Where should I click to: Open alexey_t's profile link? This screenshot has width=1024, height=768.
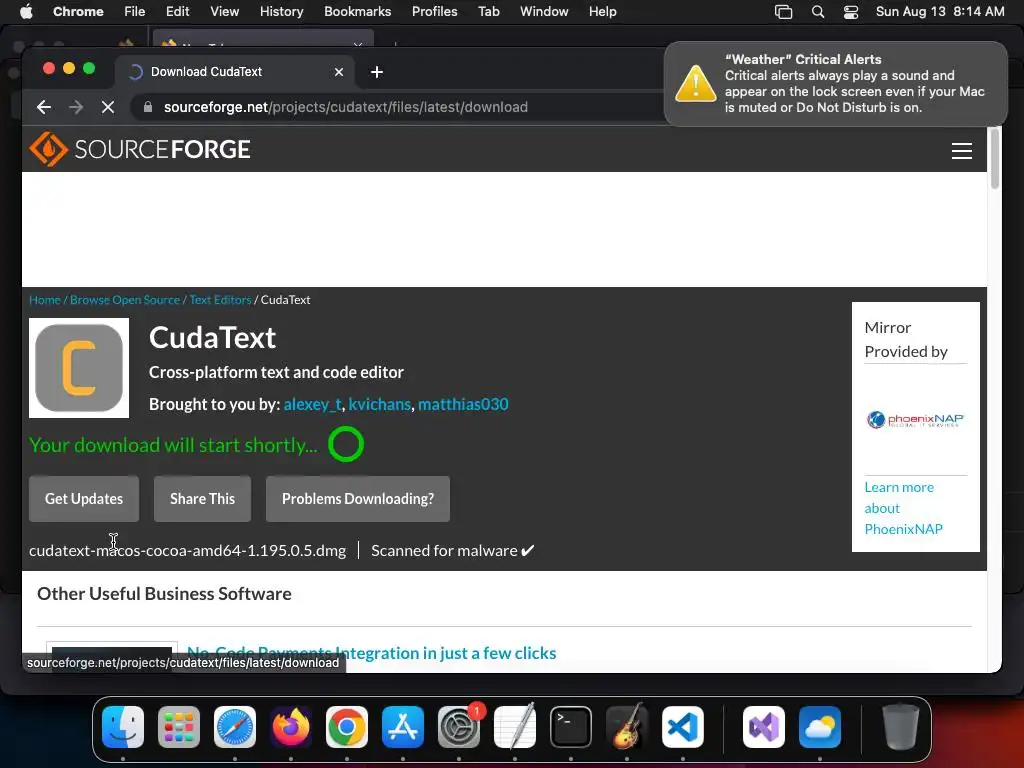click(x=312, y=404)
